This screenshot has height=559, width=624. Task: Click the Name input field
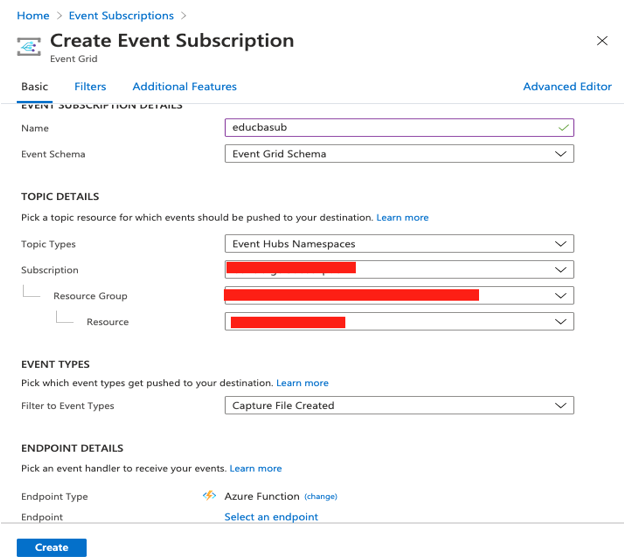pyautogui.click(x=390, y=128)
